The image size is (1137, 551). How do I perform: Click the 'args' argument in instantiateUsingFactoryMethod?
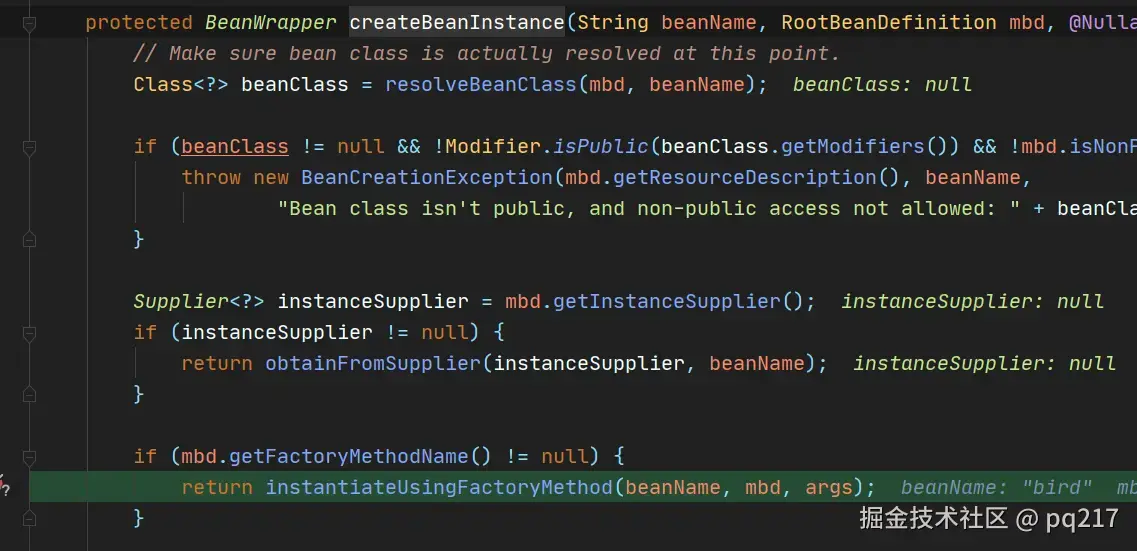click(829, 487)
